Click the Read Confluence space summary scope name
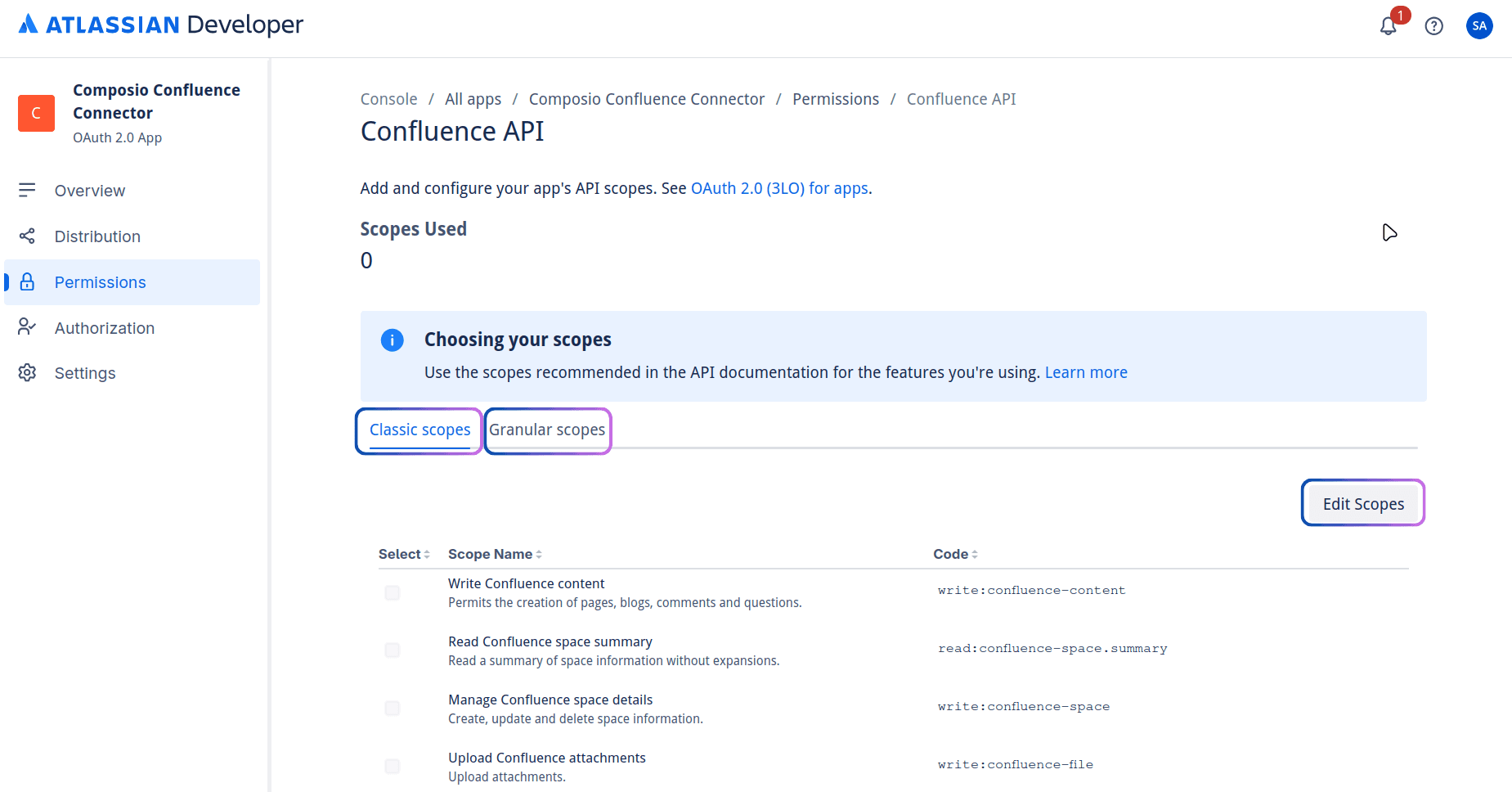Image resolution: width=1512 pixels, height=792 pixels. tap(550, 641)
